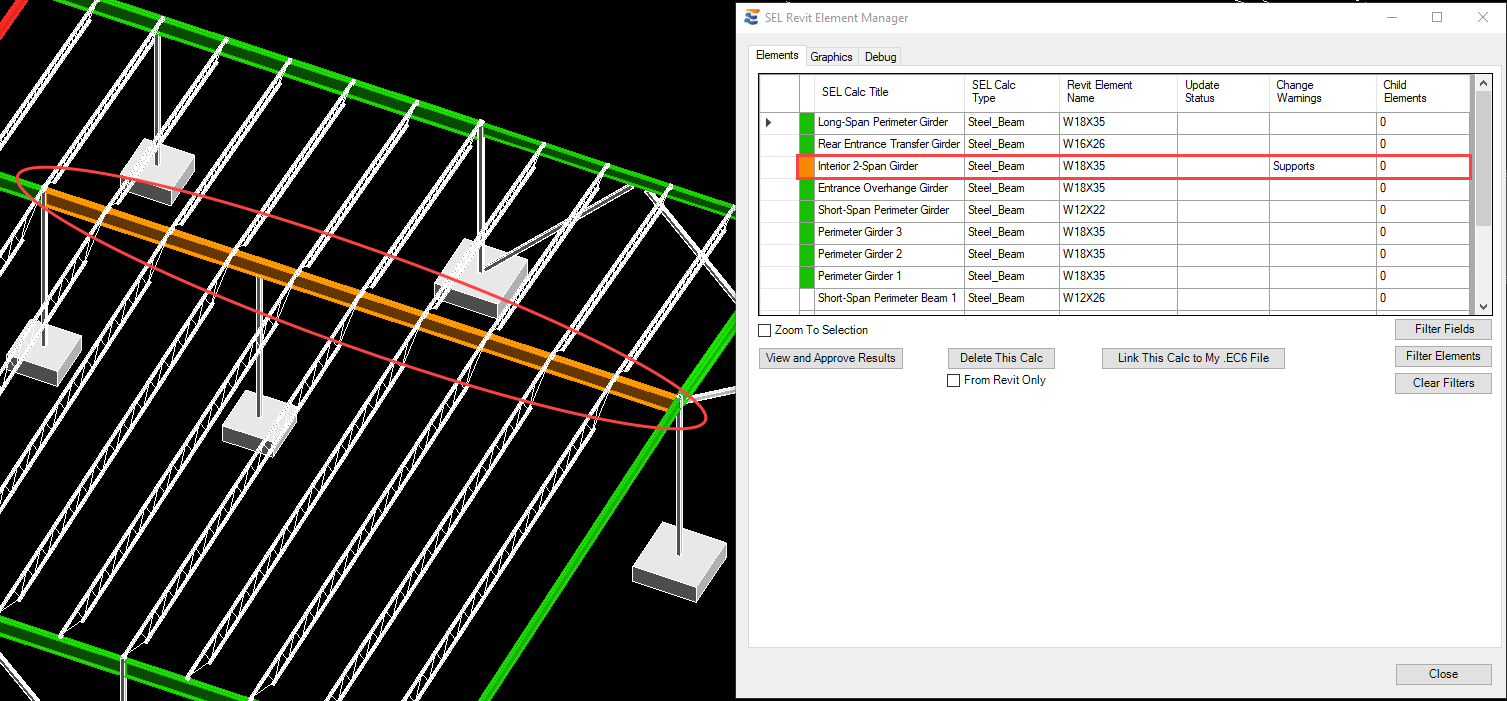Open the Debug tab
The height and width of the screenshot is (701, 1507).
tap(881, 57)
